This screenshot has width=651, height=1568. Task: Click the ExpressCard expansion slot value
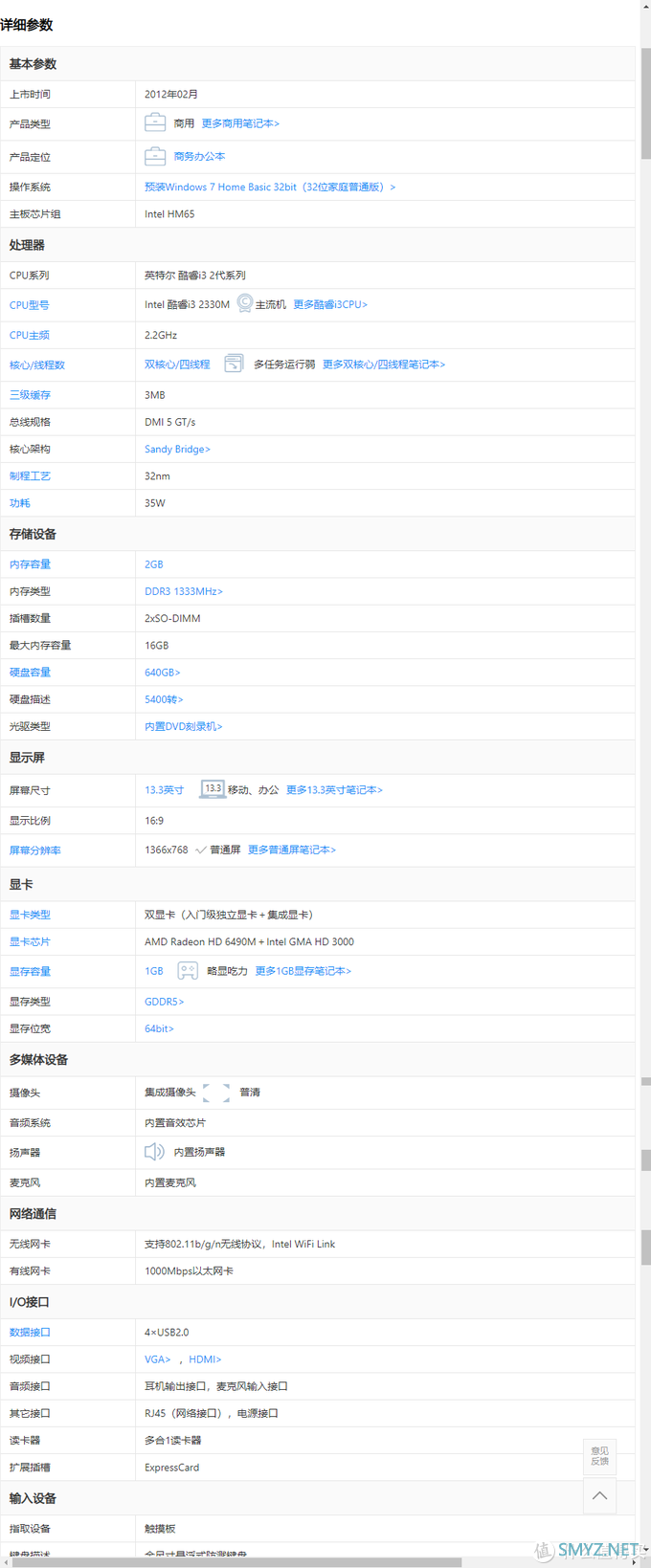pos(172,1468)
